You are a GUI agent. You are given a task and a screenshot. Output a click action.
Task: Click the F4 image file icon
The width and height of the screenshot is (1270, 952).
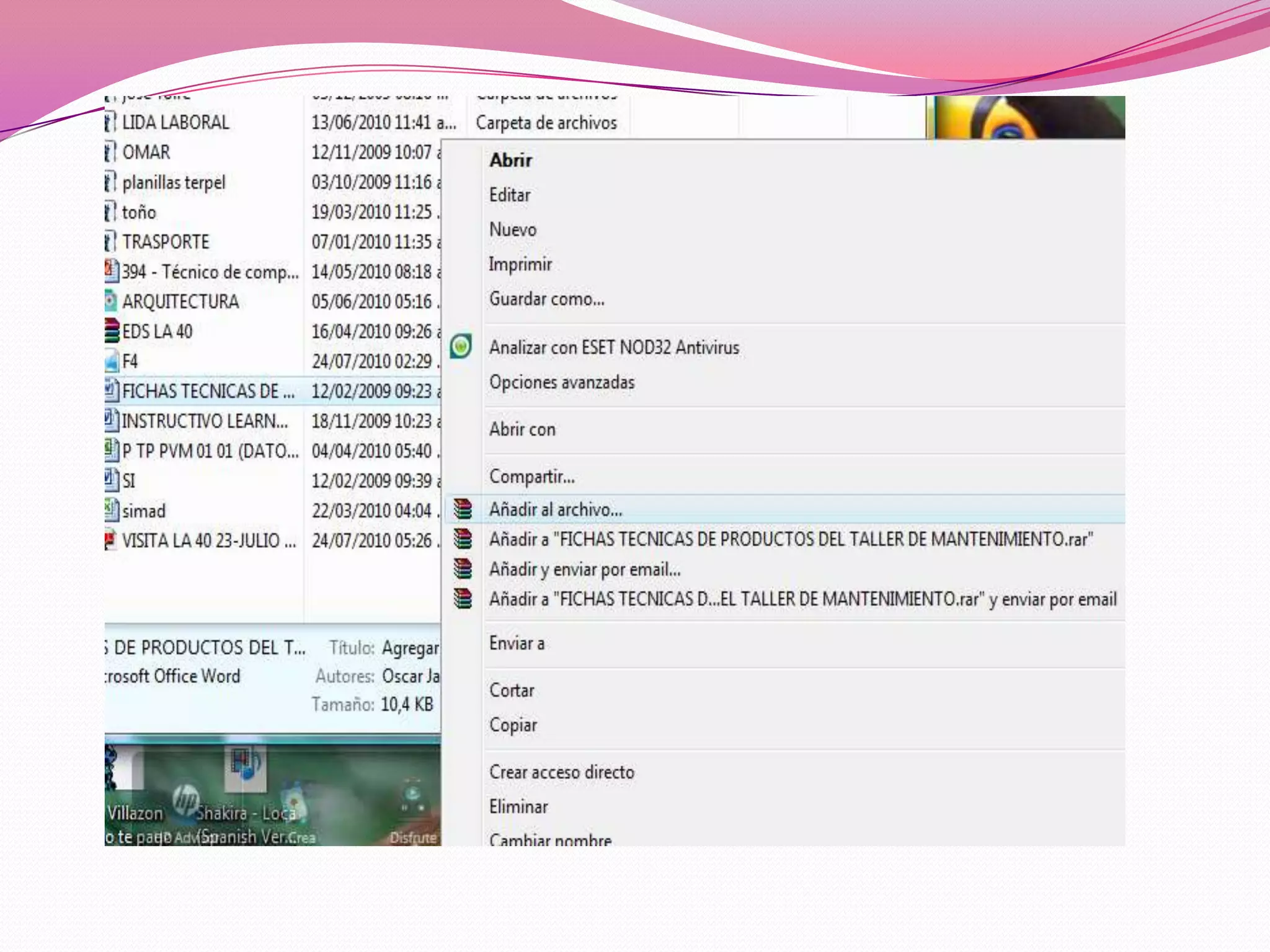(x=112, y=361)
